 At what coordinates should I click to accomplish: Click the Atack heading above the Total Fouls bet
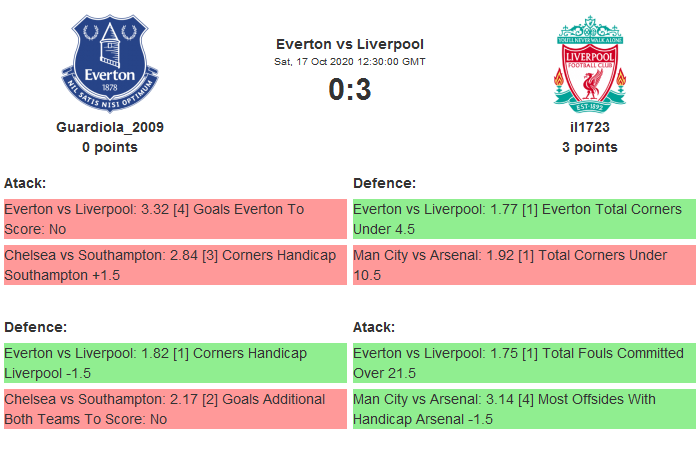pos(374,327)
